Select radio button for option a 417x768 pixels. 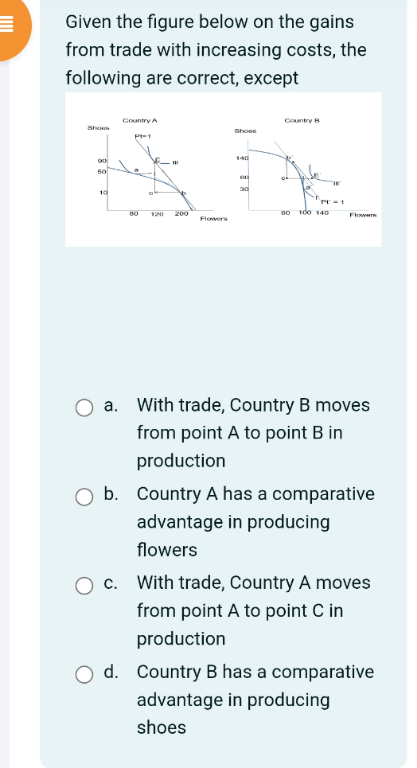[x=84, y=408]
